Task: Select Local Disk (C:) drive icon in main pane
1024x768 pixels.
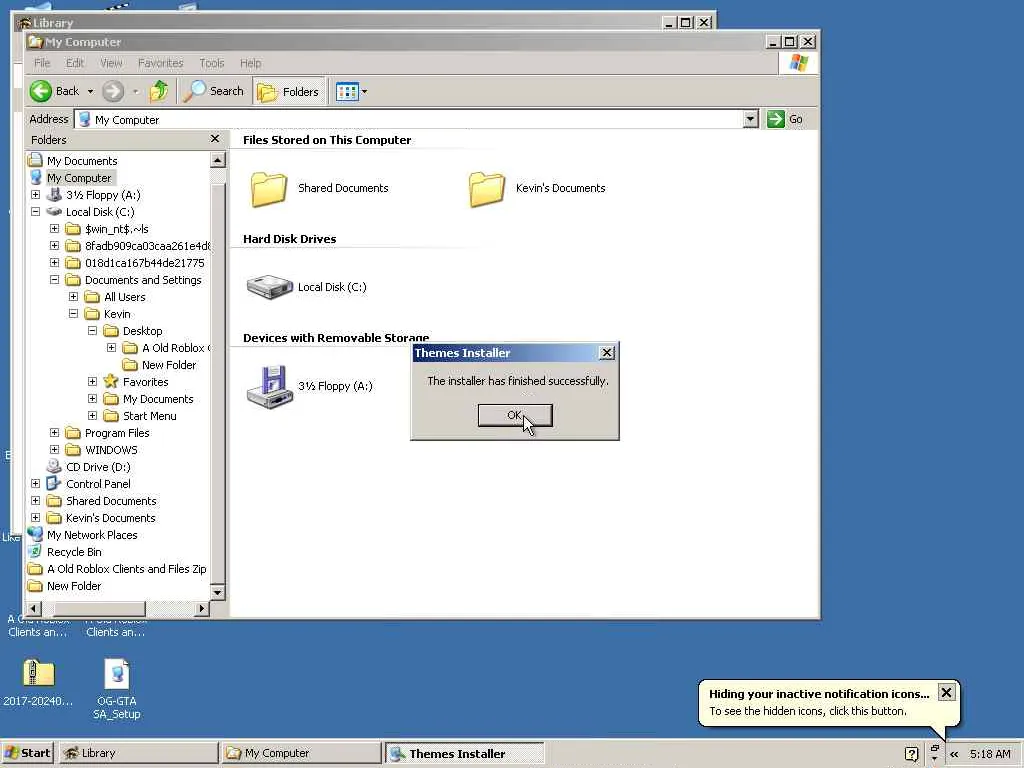Action: click(x=269, y=287)
